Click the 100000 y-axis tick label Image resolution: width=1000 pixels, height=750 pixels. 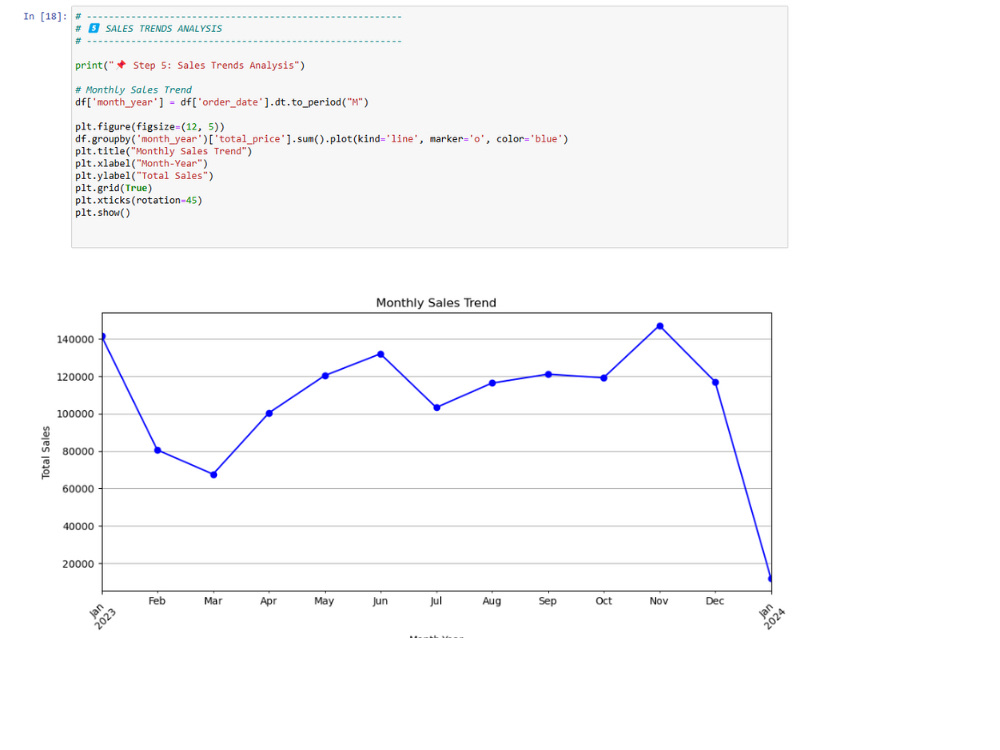(x=75, y=414)
